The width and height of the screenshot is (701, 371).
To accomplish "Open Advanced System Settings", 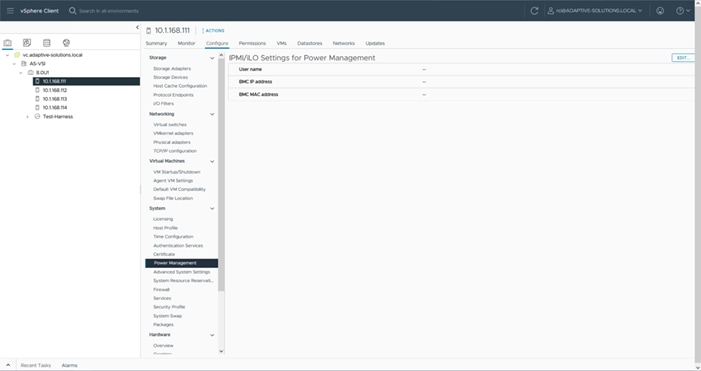I will pos(182,272).
